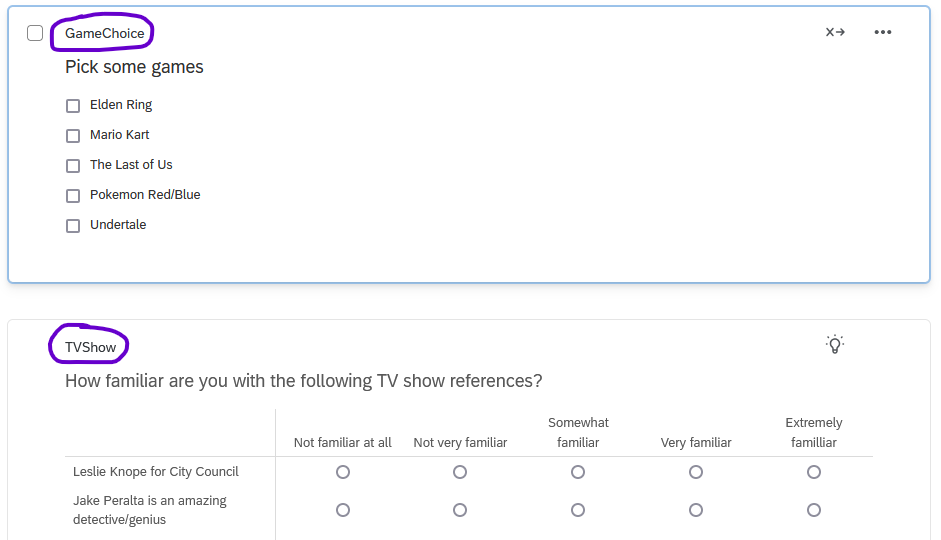Image resolution: width=941 pixels, height=540 pixels.
Task: Check the Elden Ring option
Action: click(x=73, y=106)
